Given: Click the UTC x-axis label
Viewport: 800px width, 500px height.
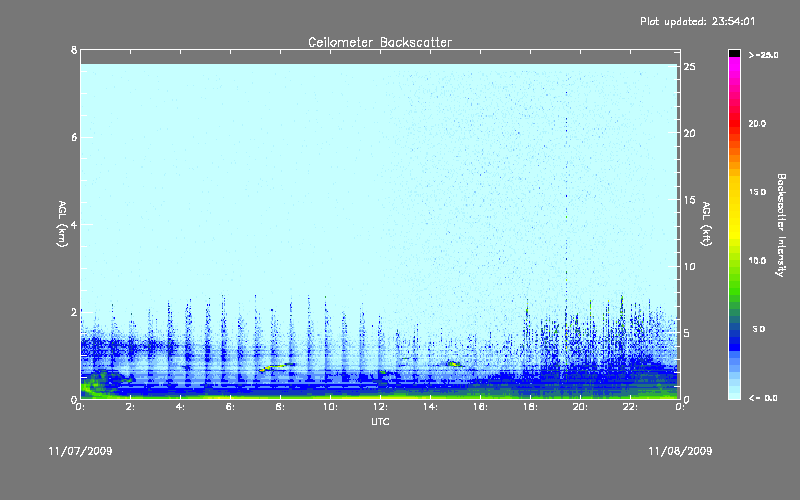Looking at the screenshot, I should [x=380, y=421].
